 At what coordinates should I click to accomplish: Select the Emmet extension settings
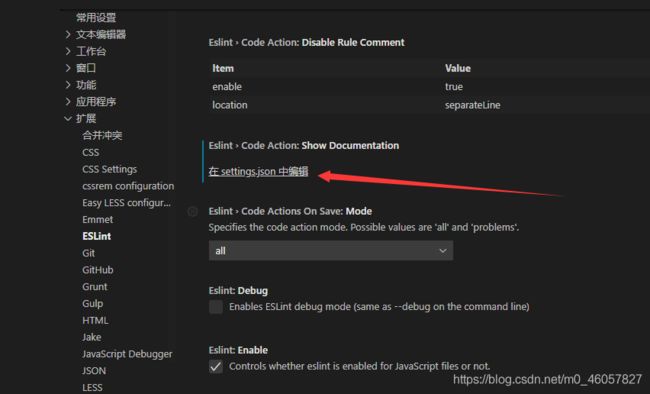pos(97,219)
